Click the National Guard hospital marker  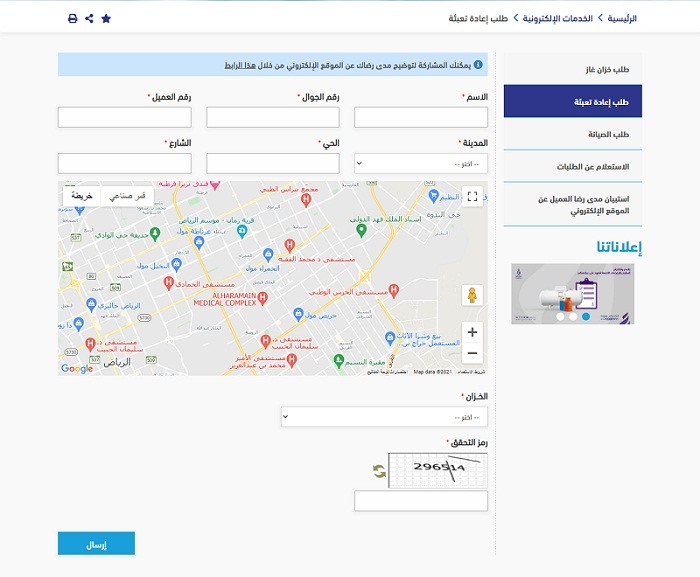[x=393, y=291]
